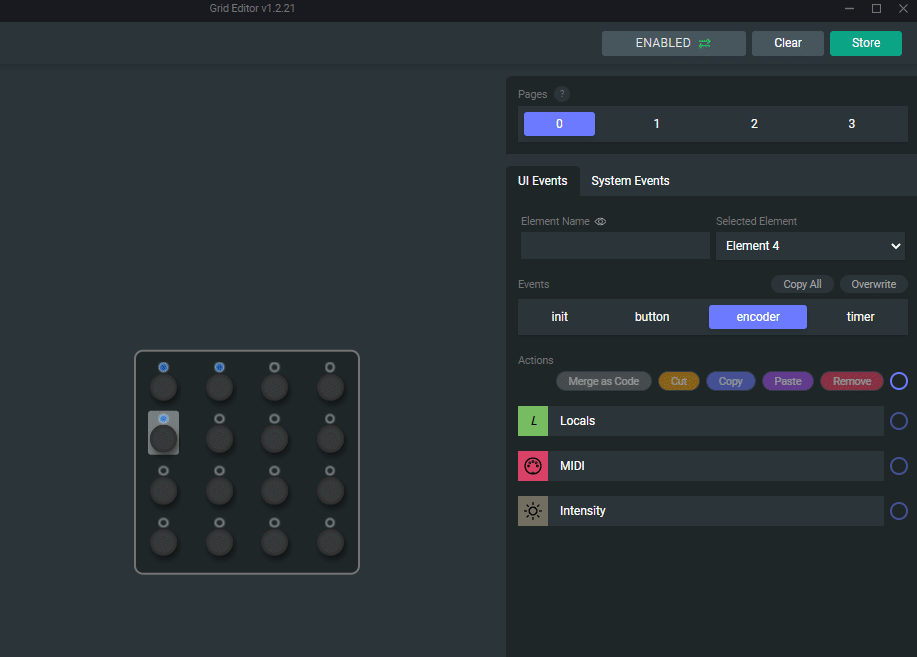Viewport: 917px width, 657px height.
Task: Open the Pages help question mark
Action: [x=561, y=94]
